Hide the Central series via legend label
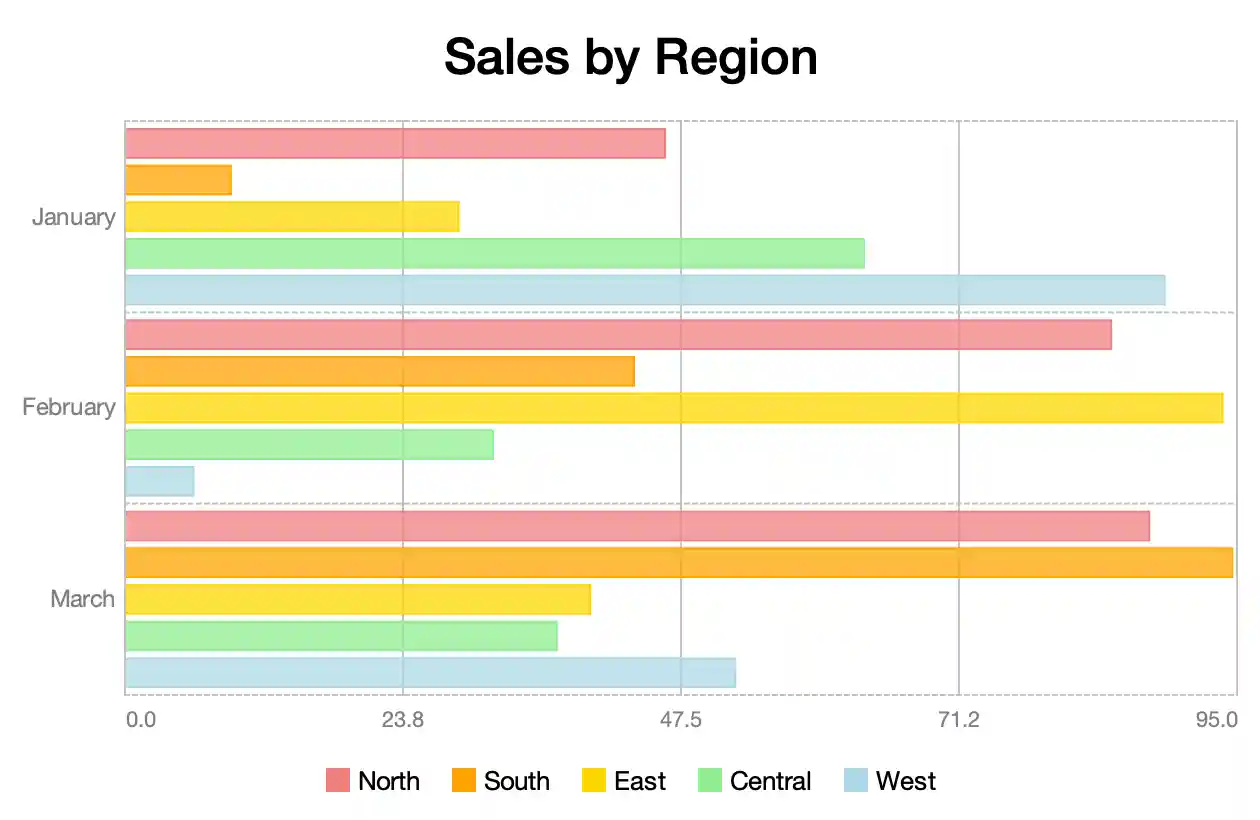 click(x=770, y=781)
